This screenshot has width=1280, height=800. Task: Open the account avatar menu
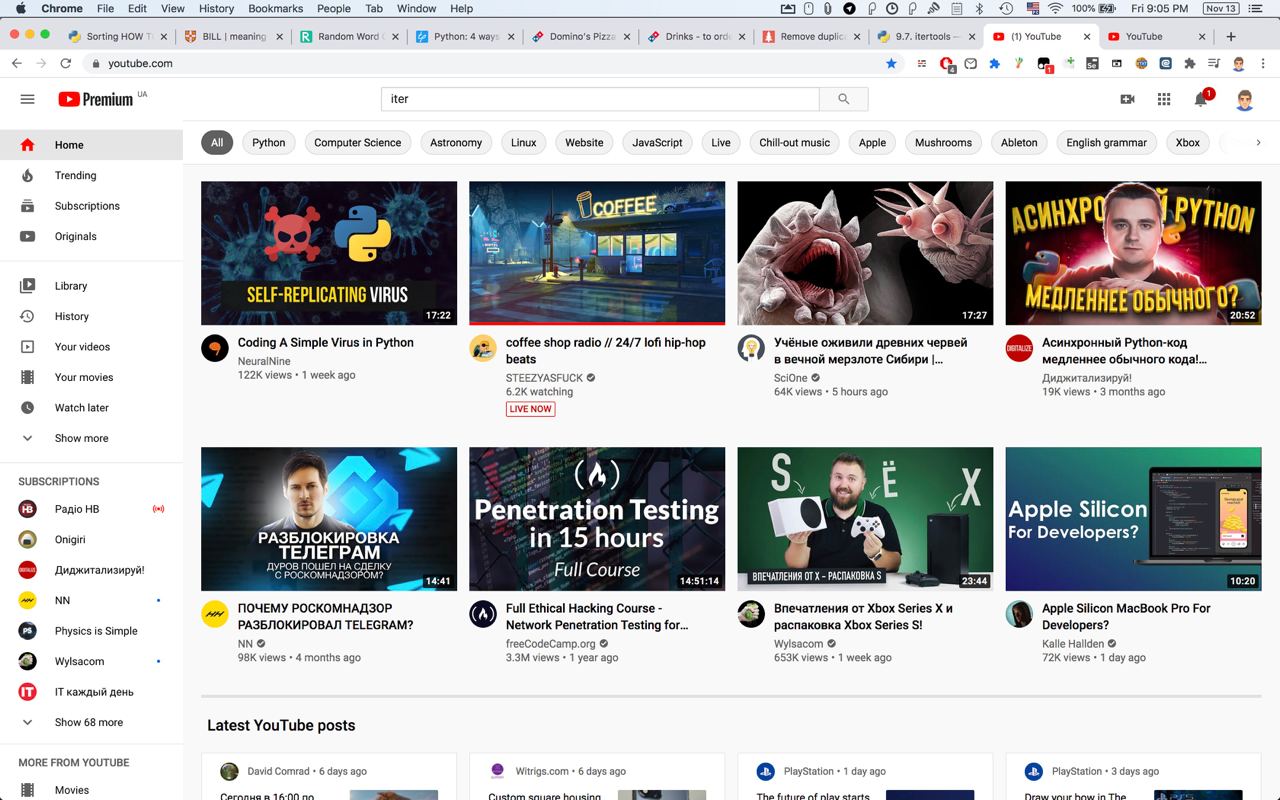[1245, 99]
